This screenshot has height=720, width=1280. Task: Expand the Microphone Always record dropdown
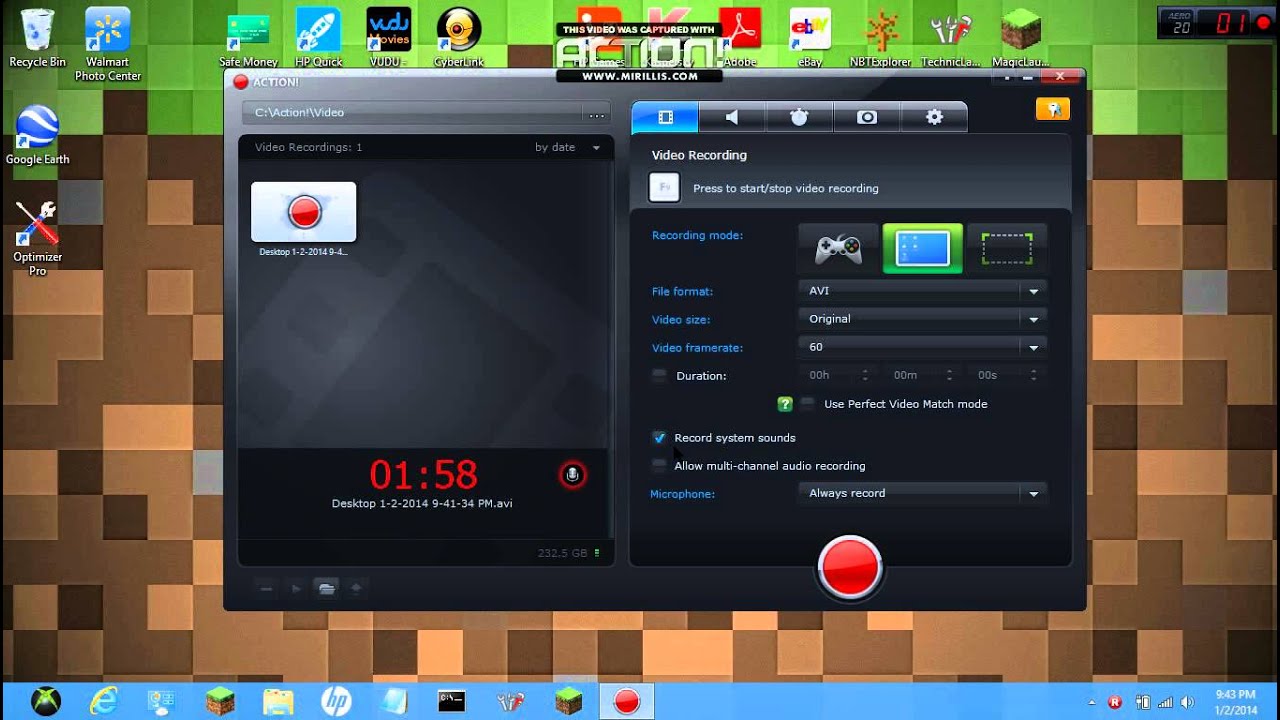click(922, 493)
